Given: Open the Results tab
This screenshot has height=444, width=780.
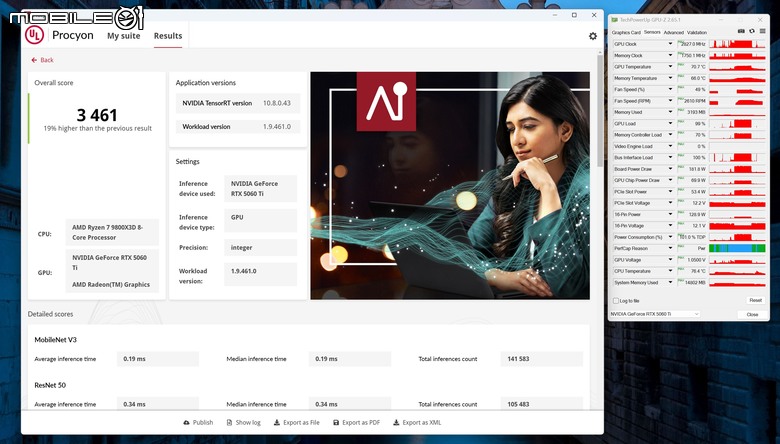Looking at the screenshot, I should click(168, 36).
